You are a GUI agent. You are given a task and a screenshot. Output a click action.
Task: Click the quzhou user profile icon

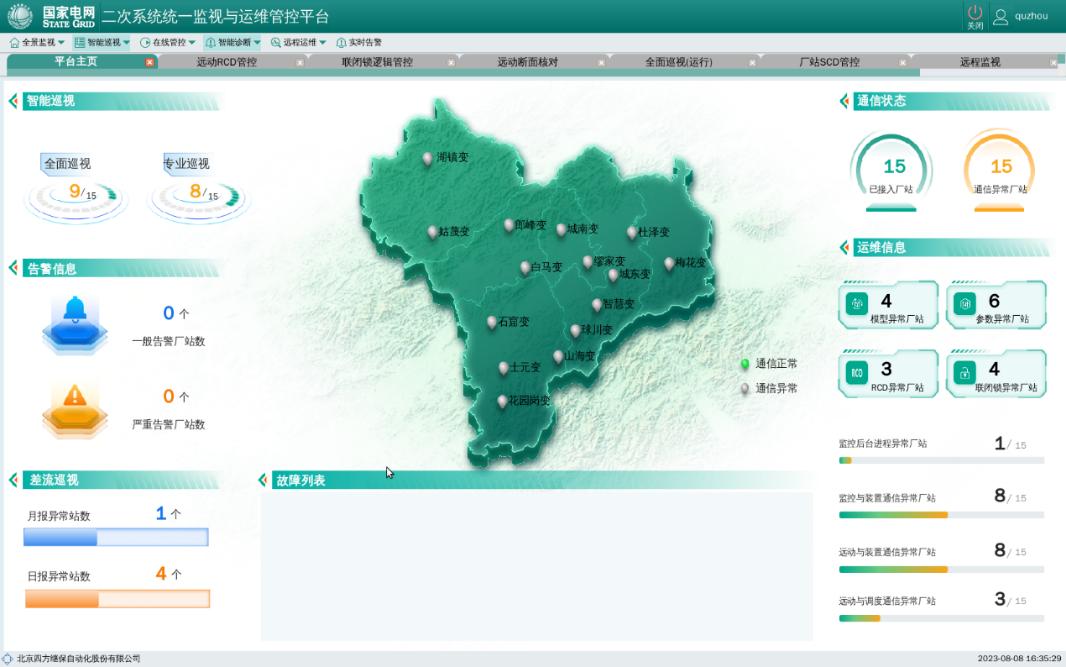1000,16
